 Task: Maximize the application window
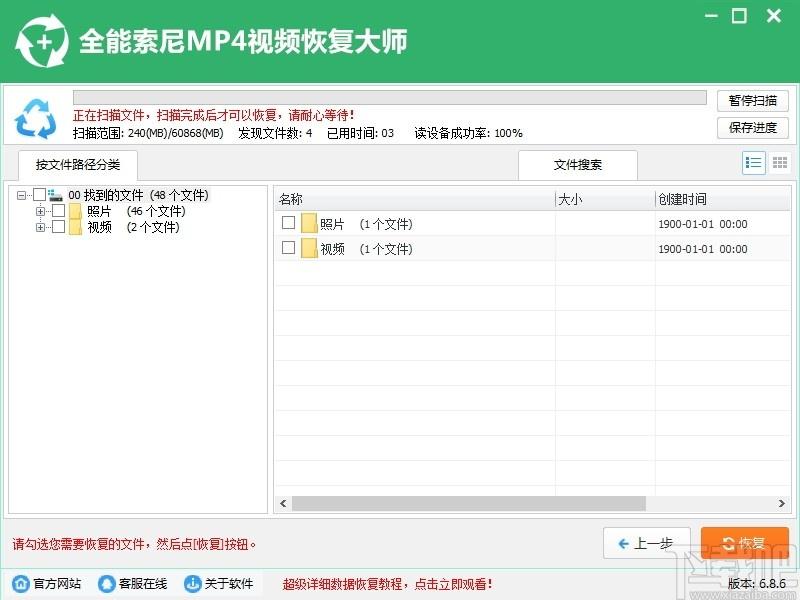(739, 16)
